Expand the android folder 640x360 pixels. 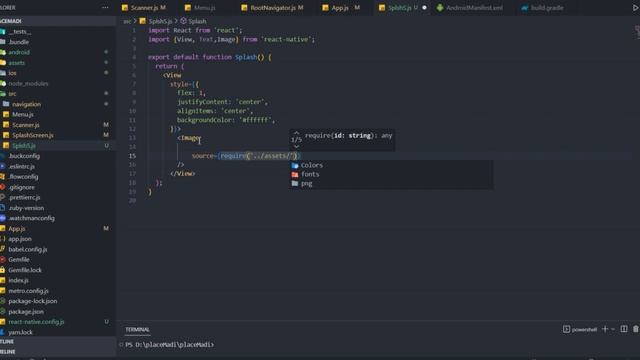coord(19,52)
